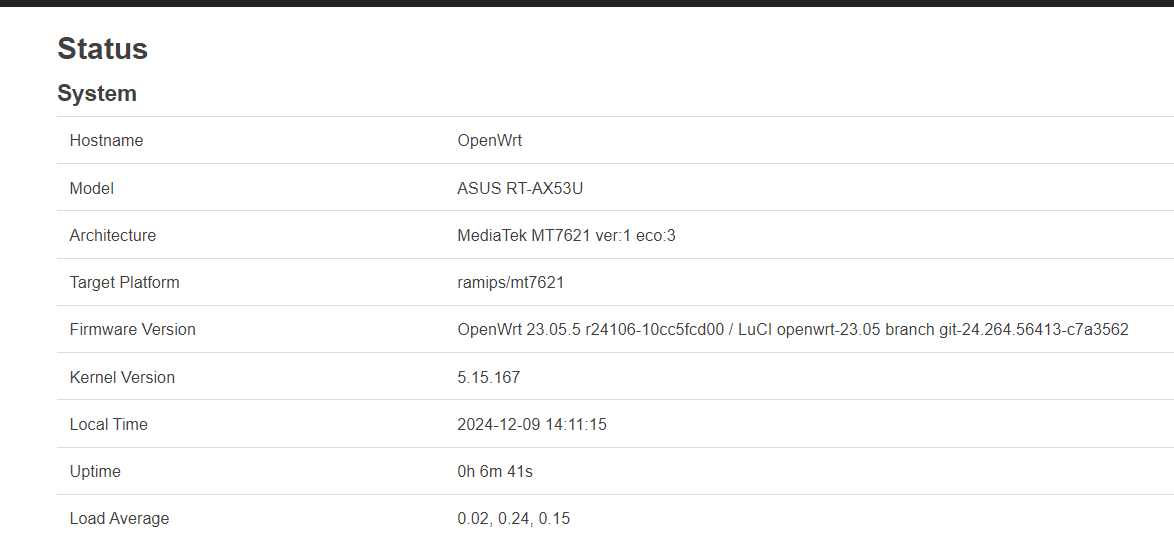Select the Local Time label
The height and width of the screenshot is (548, 1174).
tap(109, 424)
